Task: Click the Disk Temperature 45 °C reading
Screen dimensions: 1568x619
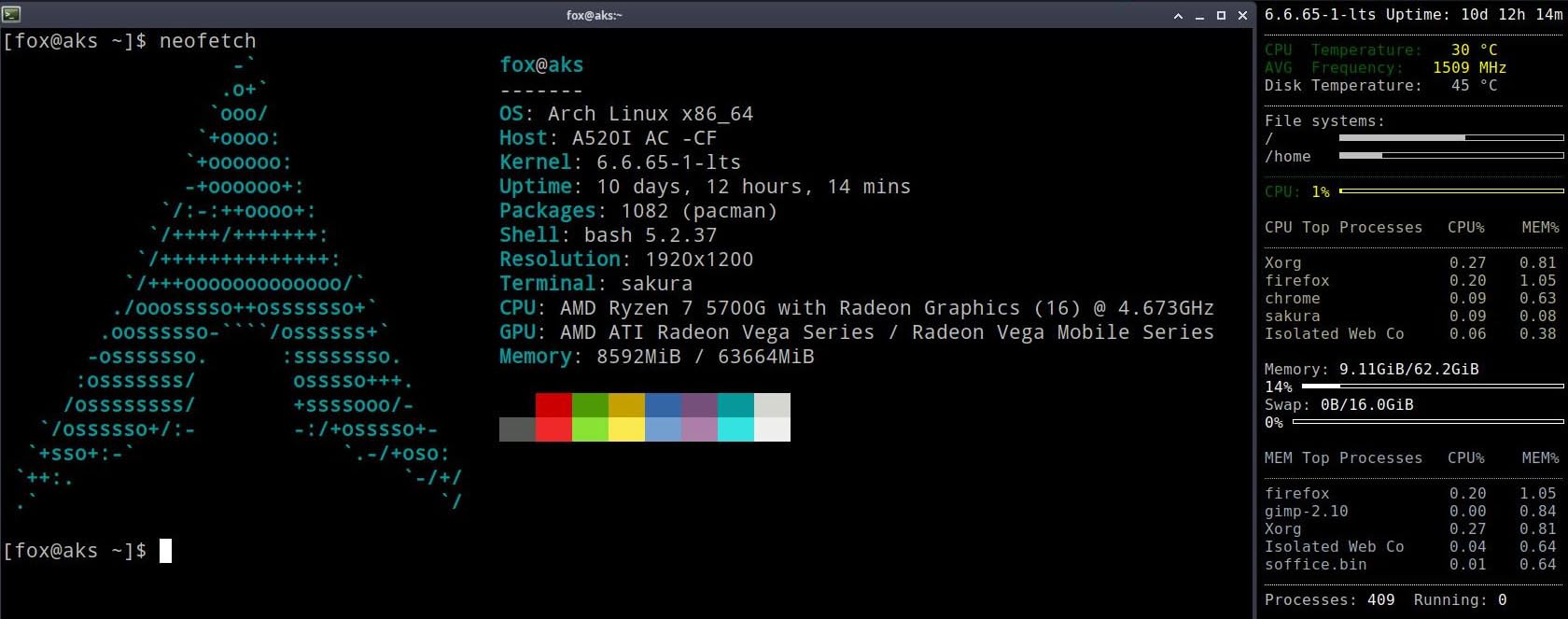Action: (x=1381, y=86)
